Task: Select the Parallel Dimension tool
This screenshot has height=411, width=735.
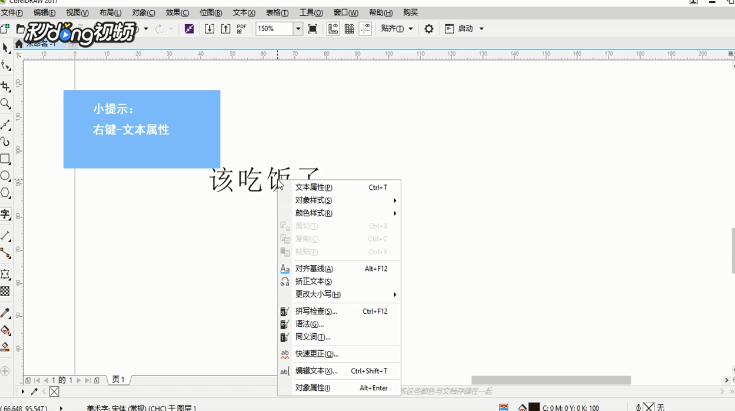Action: click(x=6, y=235)
